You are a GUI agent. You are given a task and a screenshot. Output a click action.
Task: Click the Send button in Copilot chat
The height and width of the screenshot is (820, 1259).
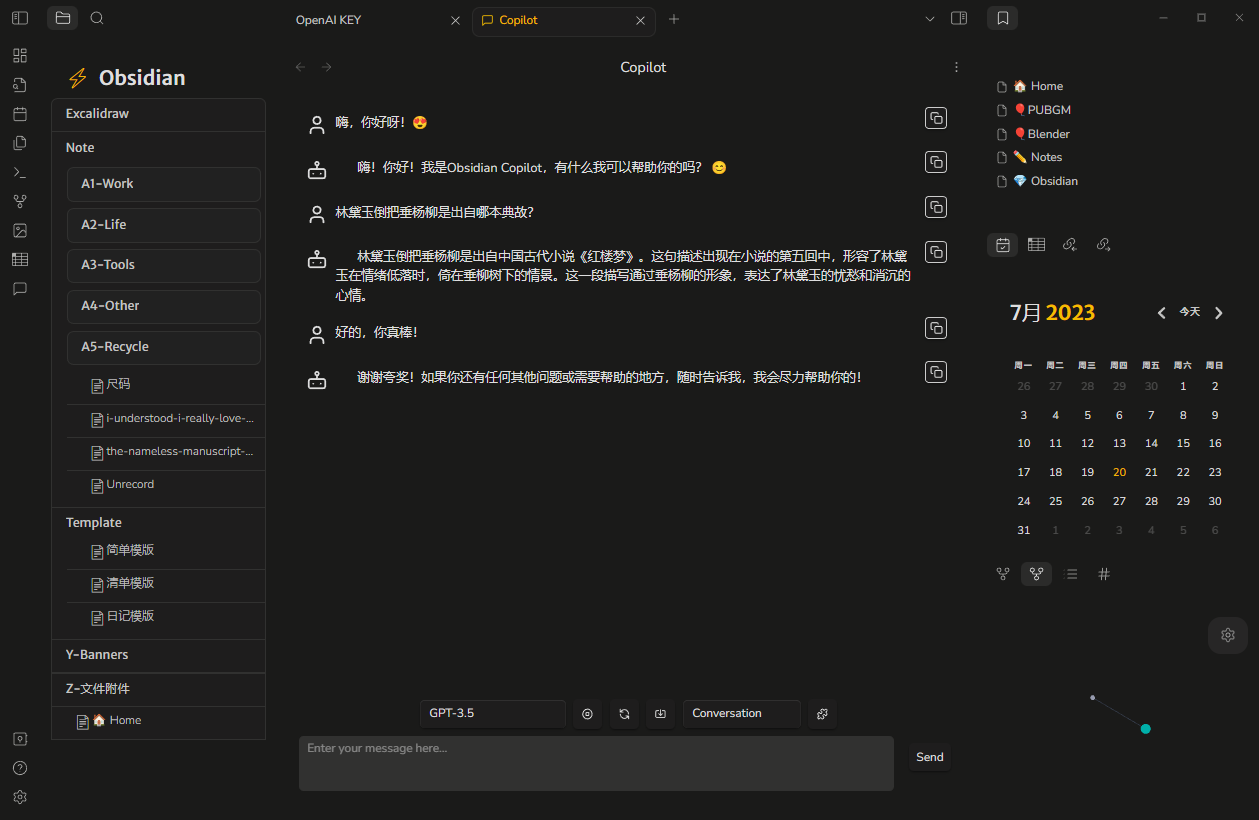pyautogui.click(x=929, y=757)
